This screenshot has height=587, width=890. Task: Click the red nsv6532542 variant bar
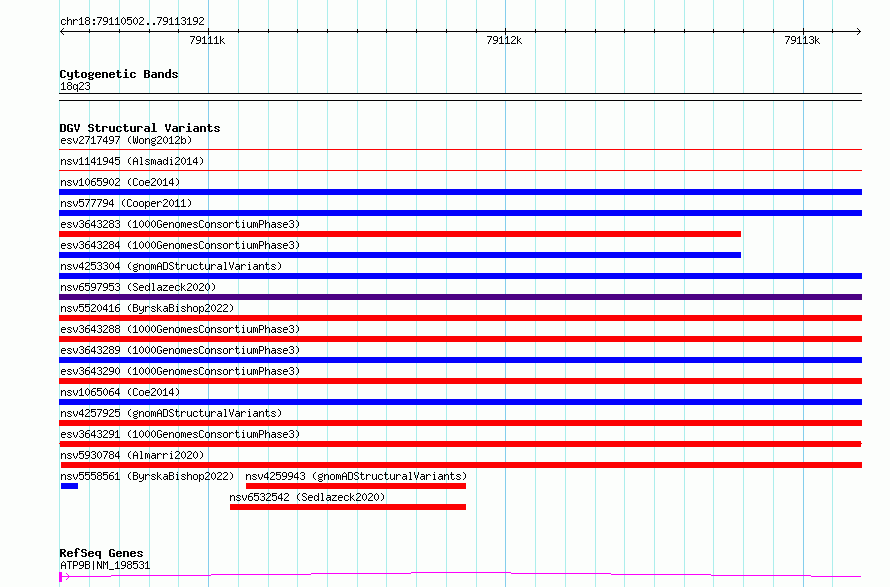[x=348, y=507]
